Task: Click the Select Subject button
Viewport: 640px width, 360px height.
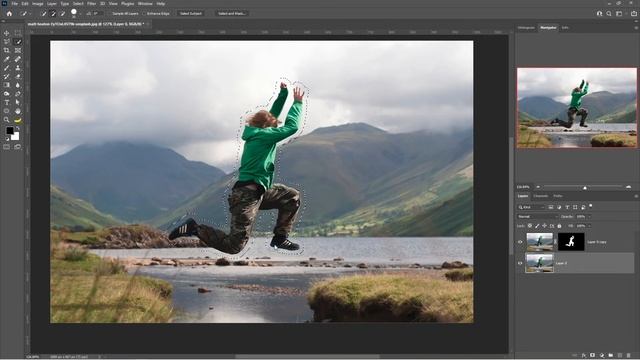Action: (x=191, y=13)
